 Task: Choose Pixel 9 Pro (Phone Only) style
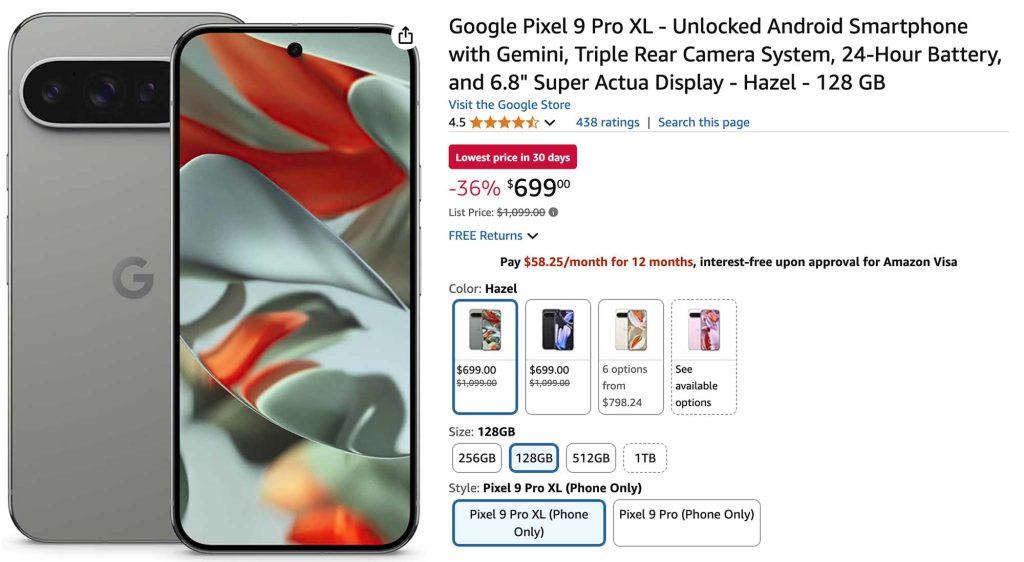tap(687, 522)
